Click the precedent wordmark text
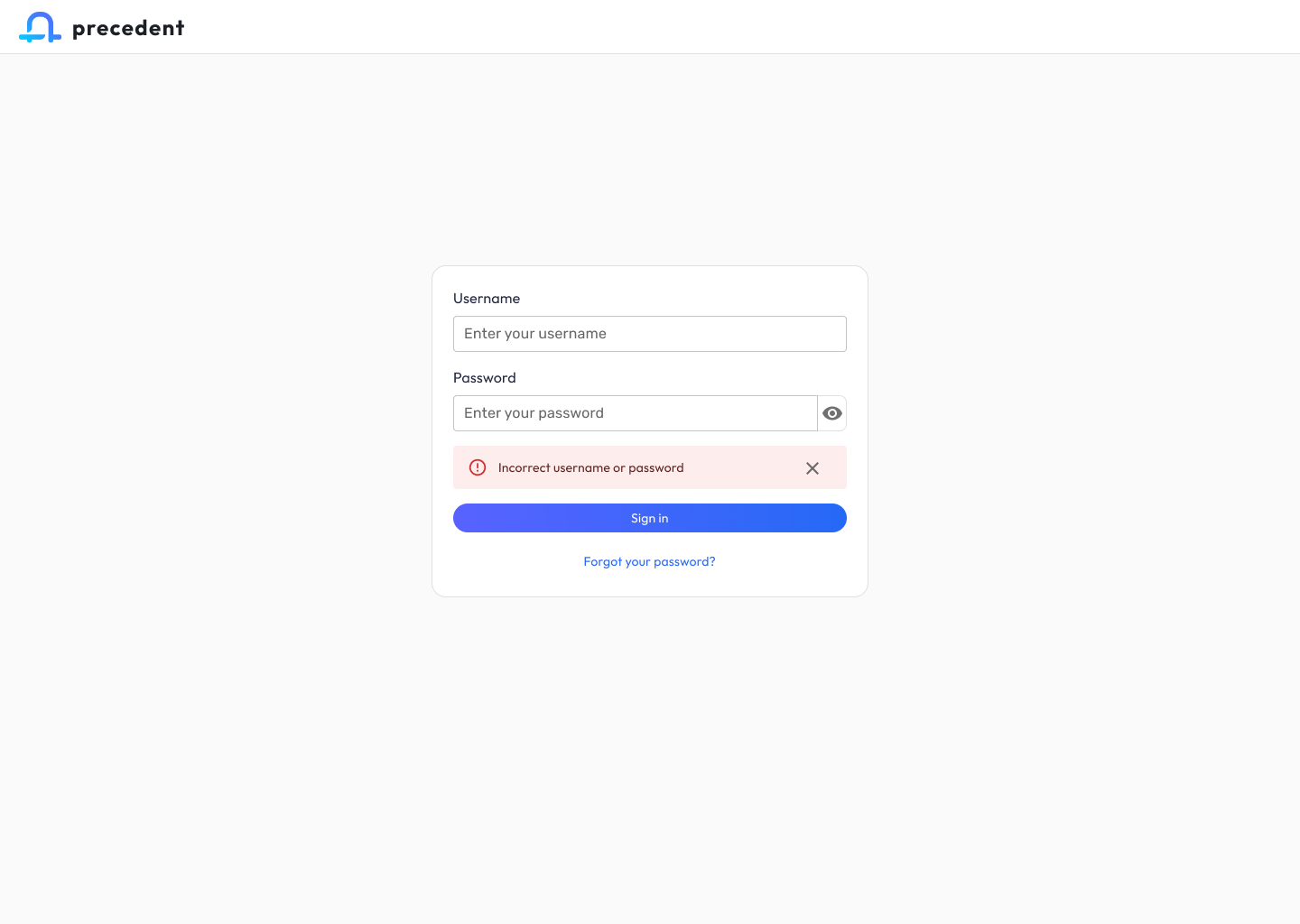Screen dimensions: 1300x924 [128, 28]
